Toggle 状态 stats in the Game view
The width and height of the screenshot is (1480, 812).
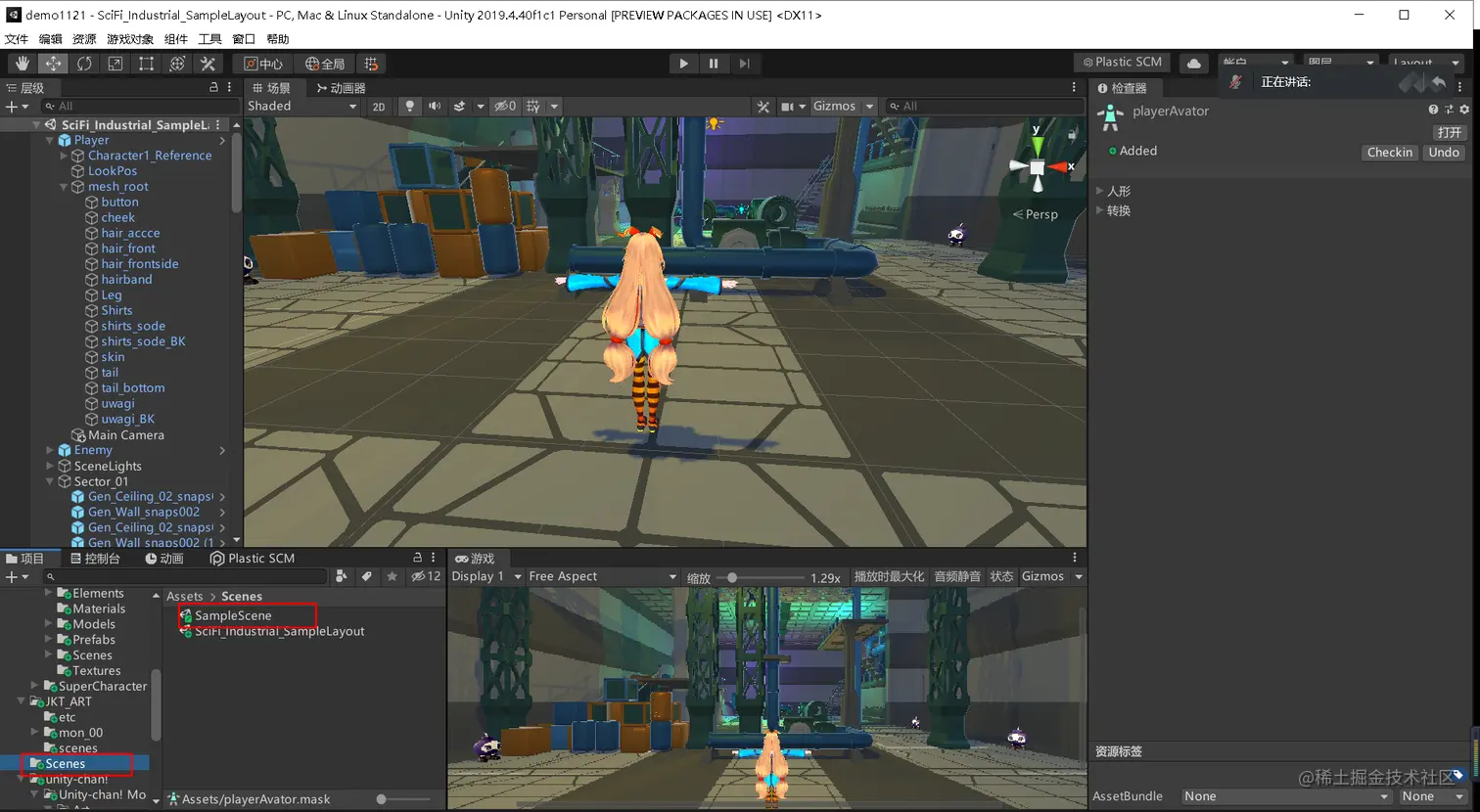click(x=1001, y=576)
